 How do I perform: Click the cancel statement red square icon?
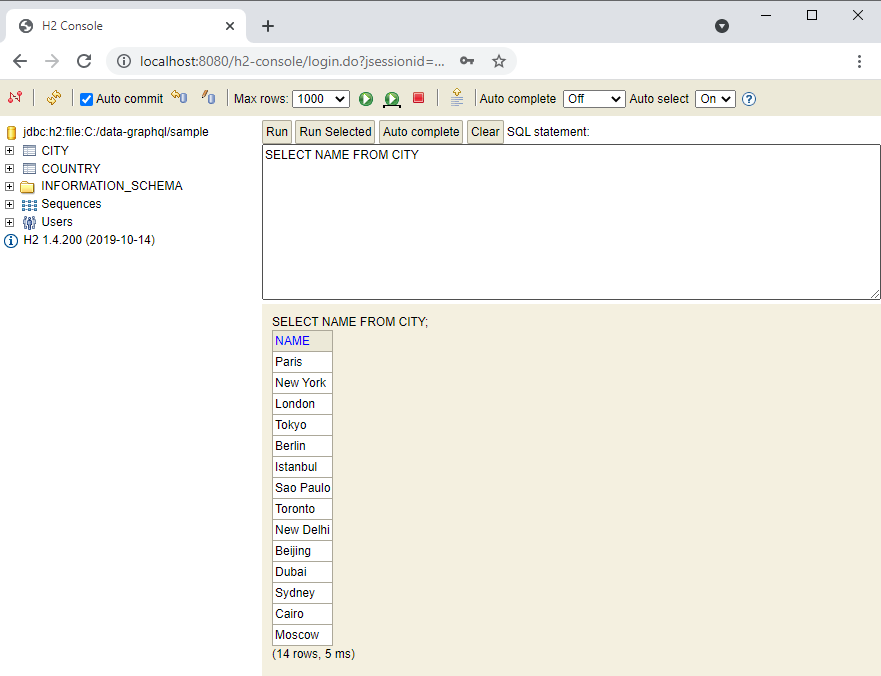pos(416,99)
